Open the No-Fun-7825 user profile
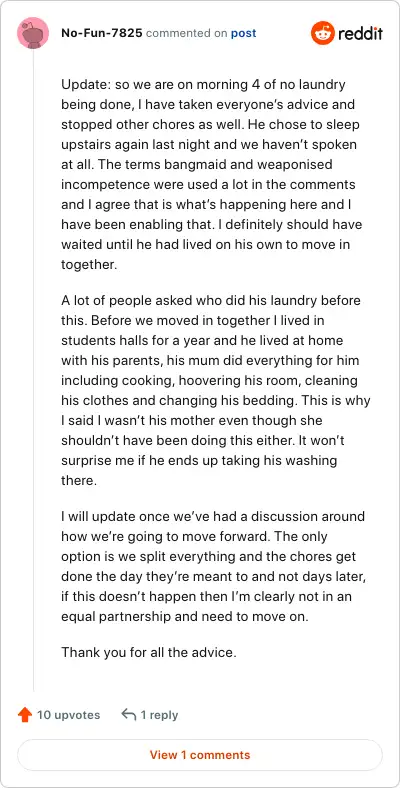The image size is (400, 788). click(102, 33)
